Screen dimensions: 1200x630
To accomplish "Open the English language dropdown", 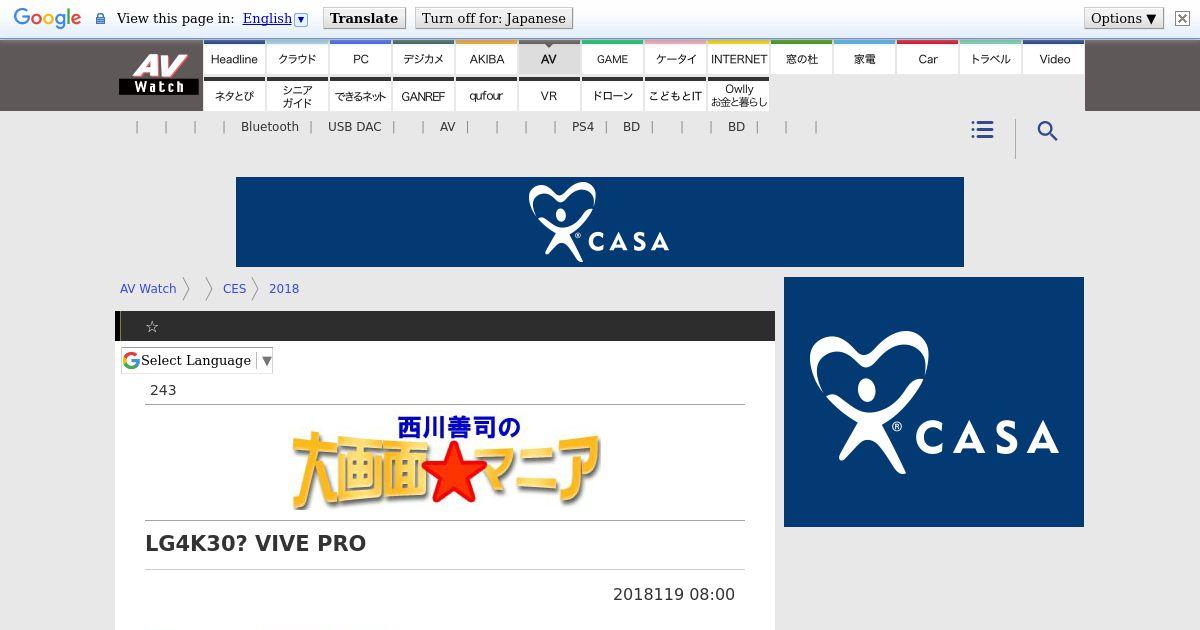I will pyautogui.click(x=275, y=18).
